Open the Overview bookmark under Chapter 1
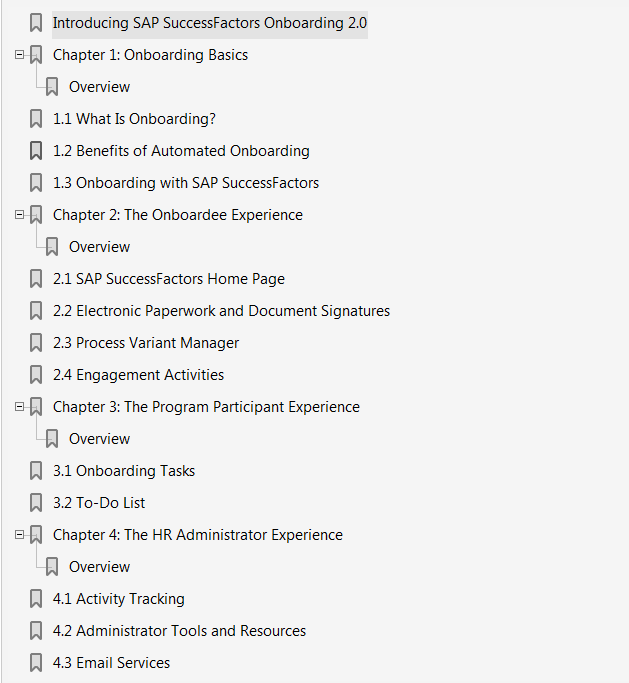 (x=99, y=87)
